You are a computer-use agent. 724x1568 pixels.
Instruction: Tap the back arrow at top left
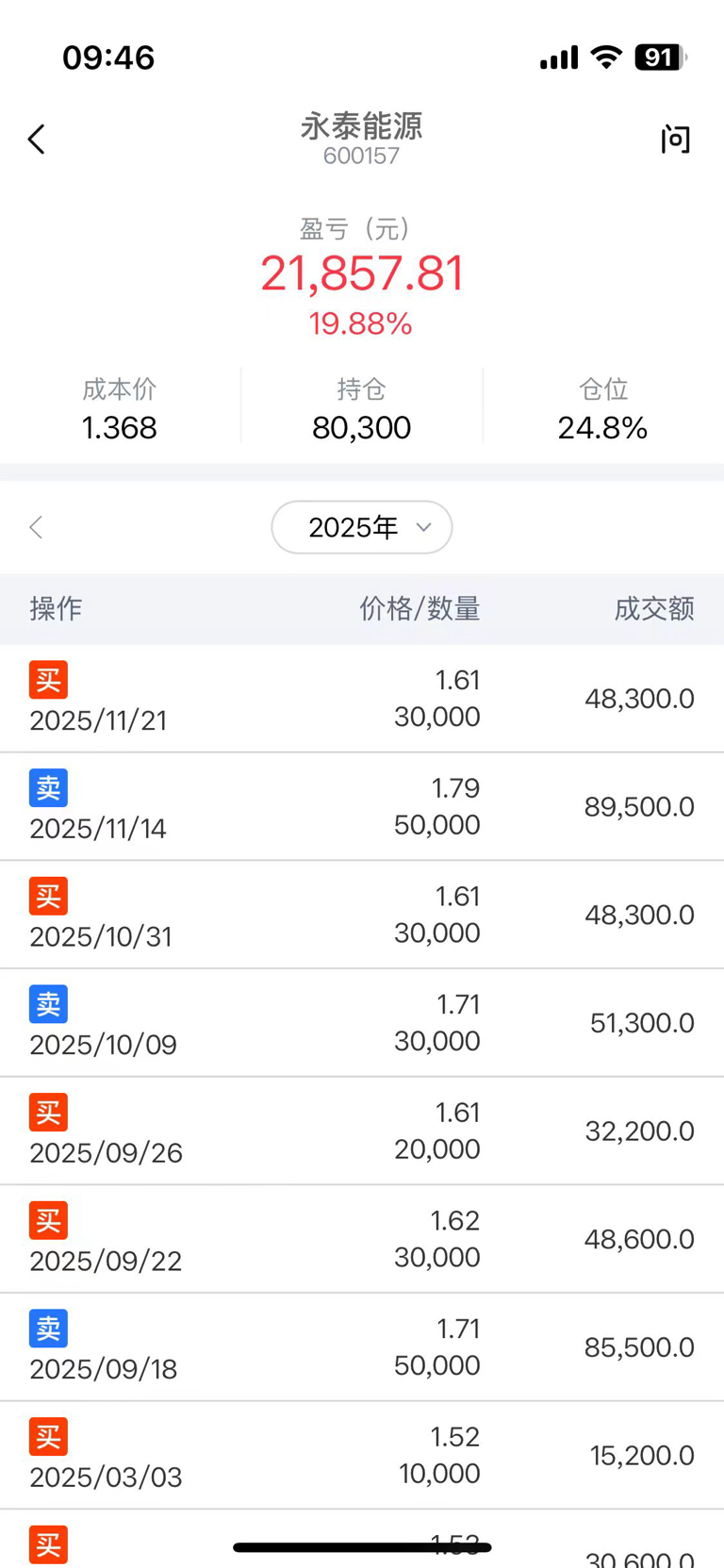coord(37,140)
